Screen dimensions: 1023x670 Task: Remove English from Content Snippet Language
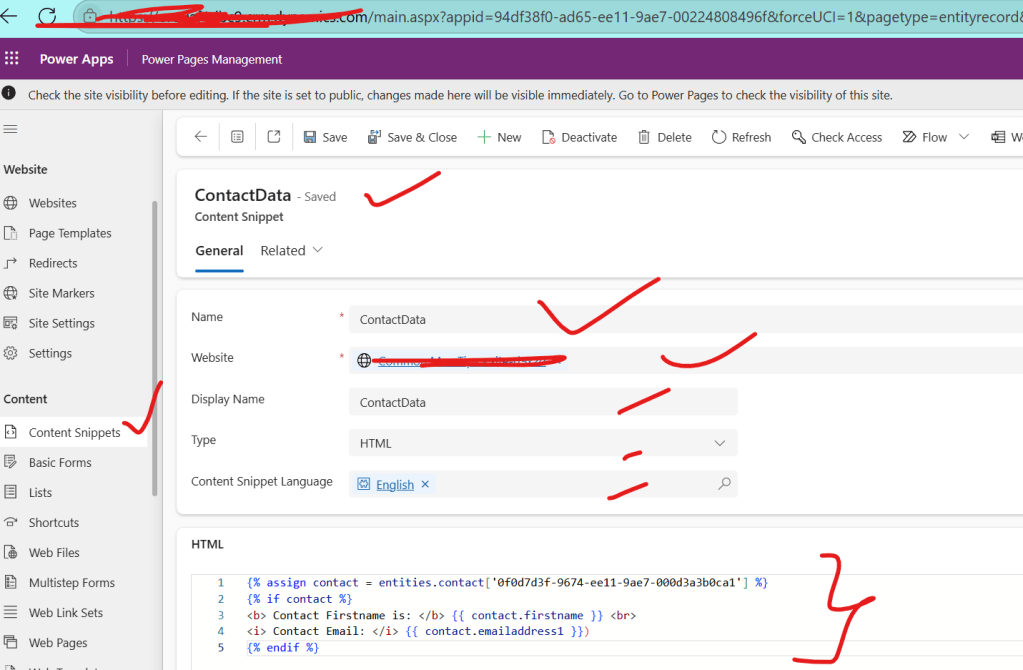pos(425,484)
